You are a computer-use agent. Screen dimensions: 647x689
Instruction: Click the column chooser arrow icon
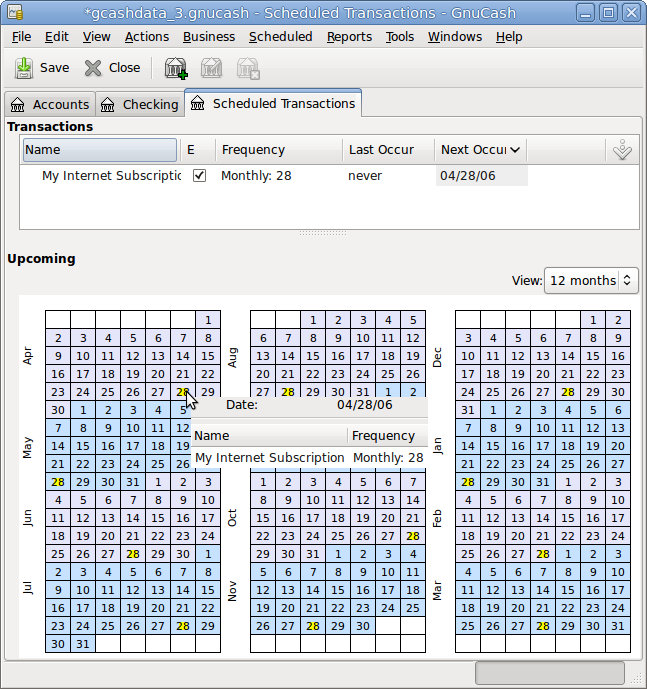[622, 150]
